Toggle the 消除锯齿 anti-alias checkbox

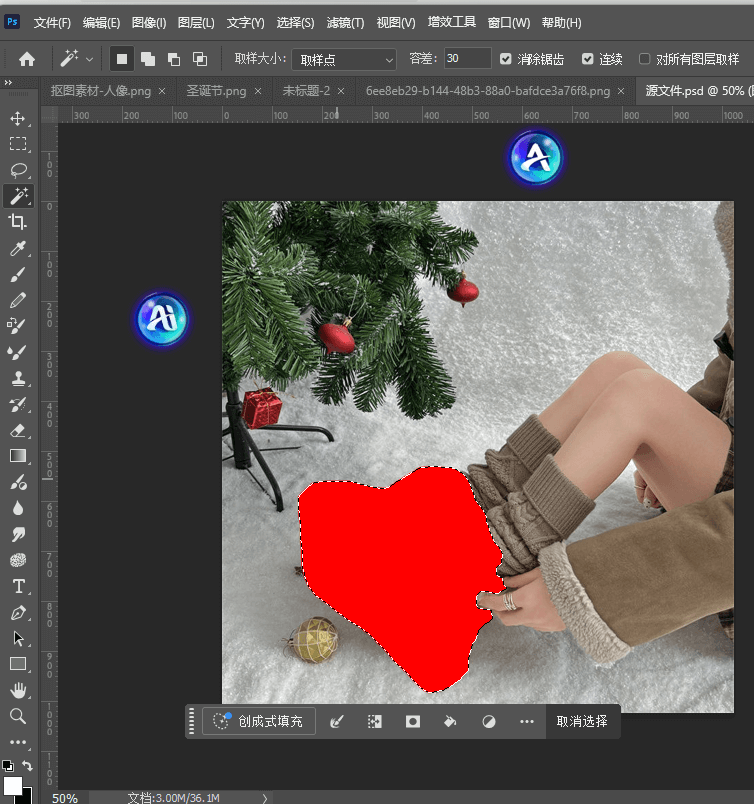[x=506, y=59]
